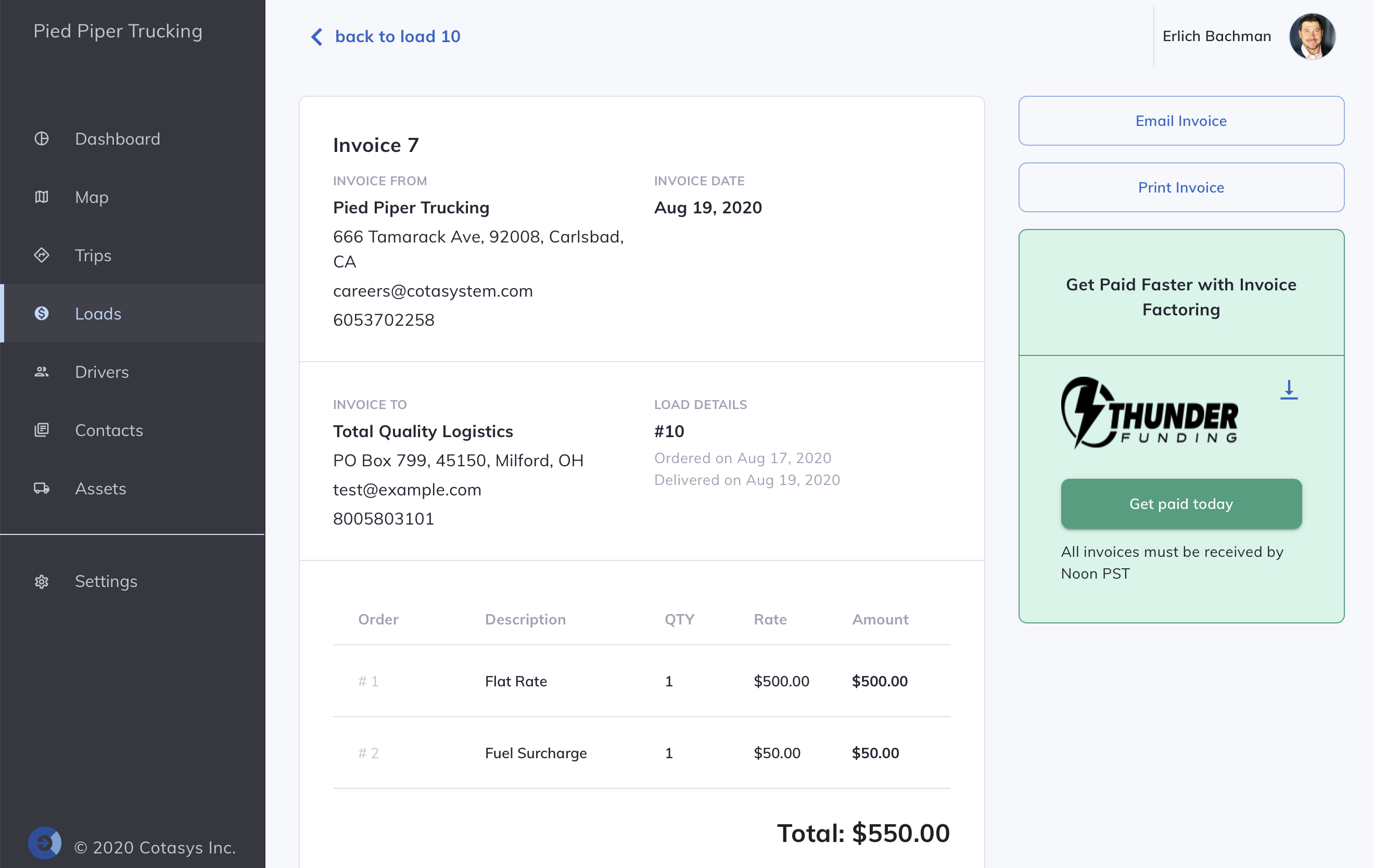
Task: Click the Loads dollar-sign icon
Action: [42, 313]
